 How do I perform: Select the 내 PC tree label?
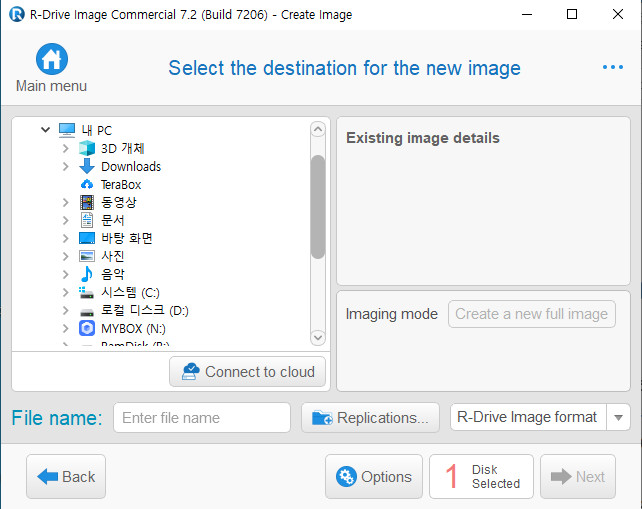[97, 130]
